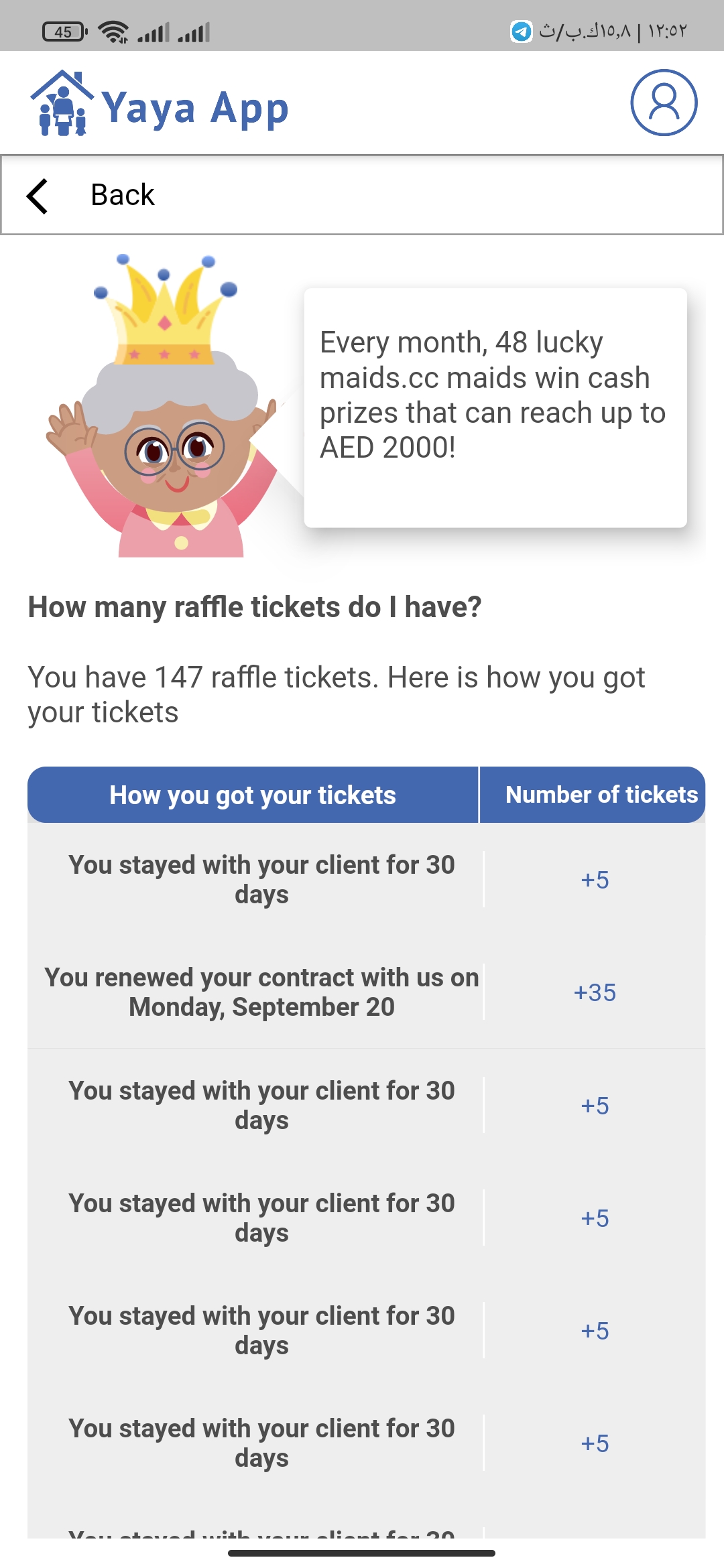Tap the Yaya App house logo

tap(62, 104)
